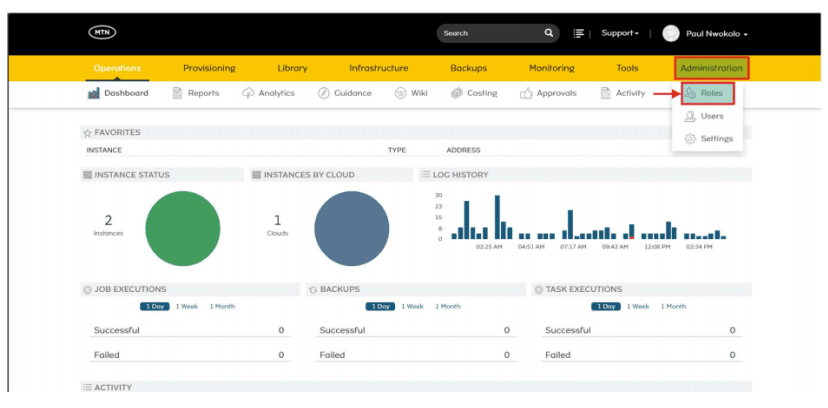Screen dimensions: 828x408
Task: Click the Instances By Cloud header icon
Action: click(x=257, y=175)
